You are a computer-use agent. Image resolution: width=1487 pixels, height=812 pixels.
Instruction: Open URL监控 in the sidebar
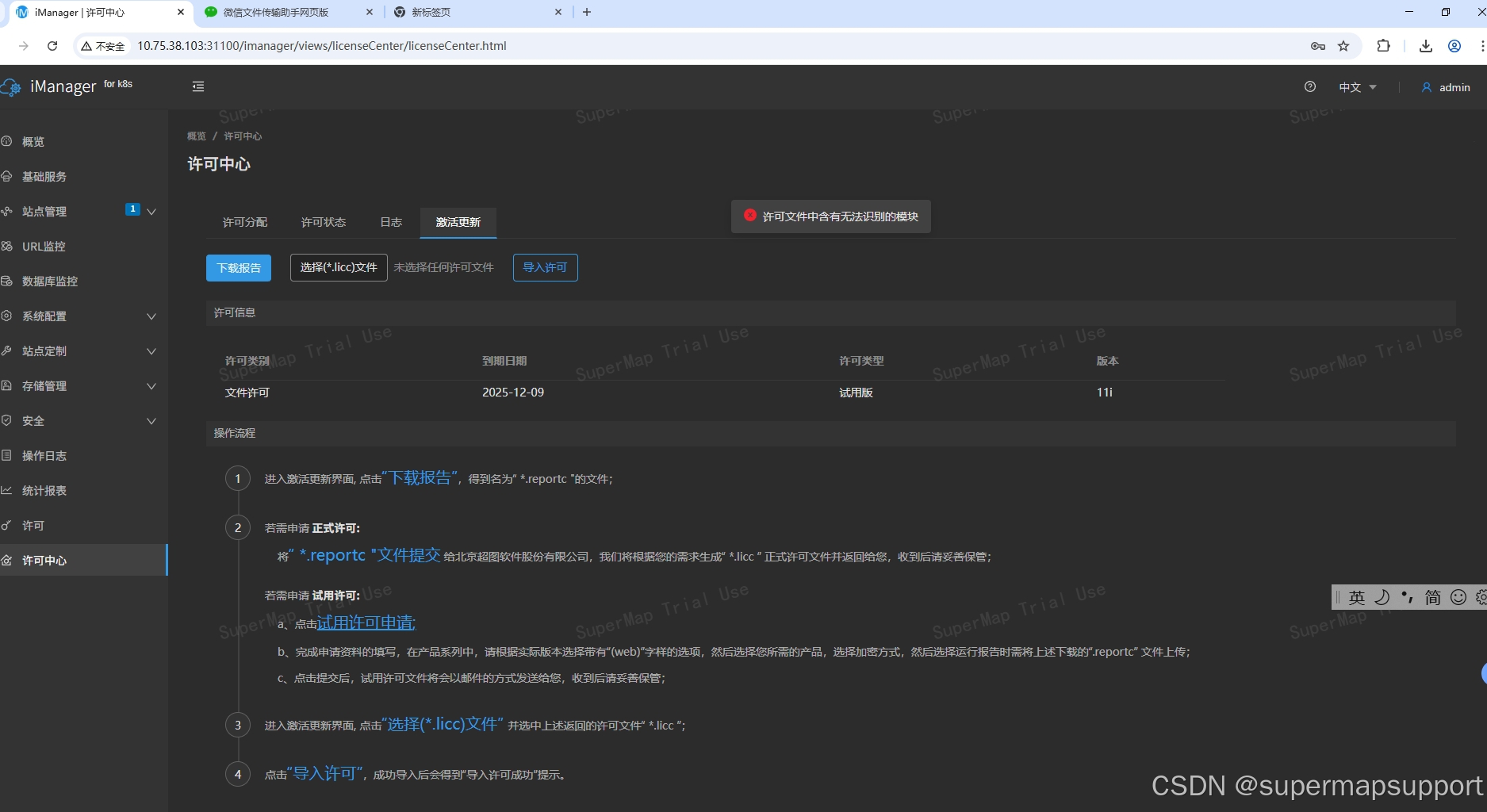point(44,247)
